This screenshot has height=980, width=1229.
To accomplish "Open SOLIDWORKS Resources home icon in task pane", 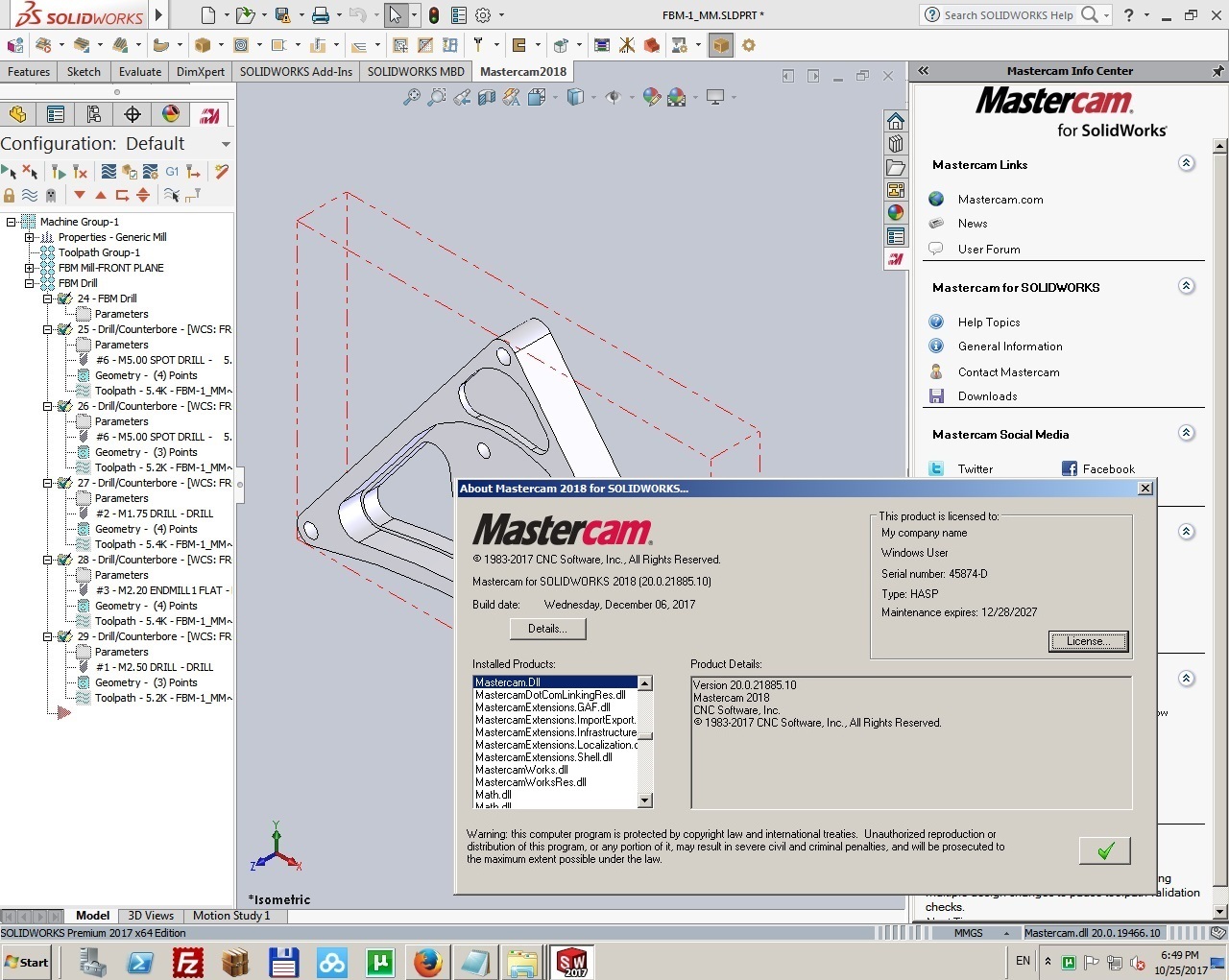I will tap(896, 121).
